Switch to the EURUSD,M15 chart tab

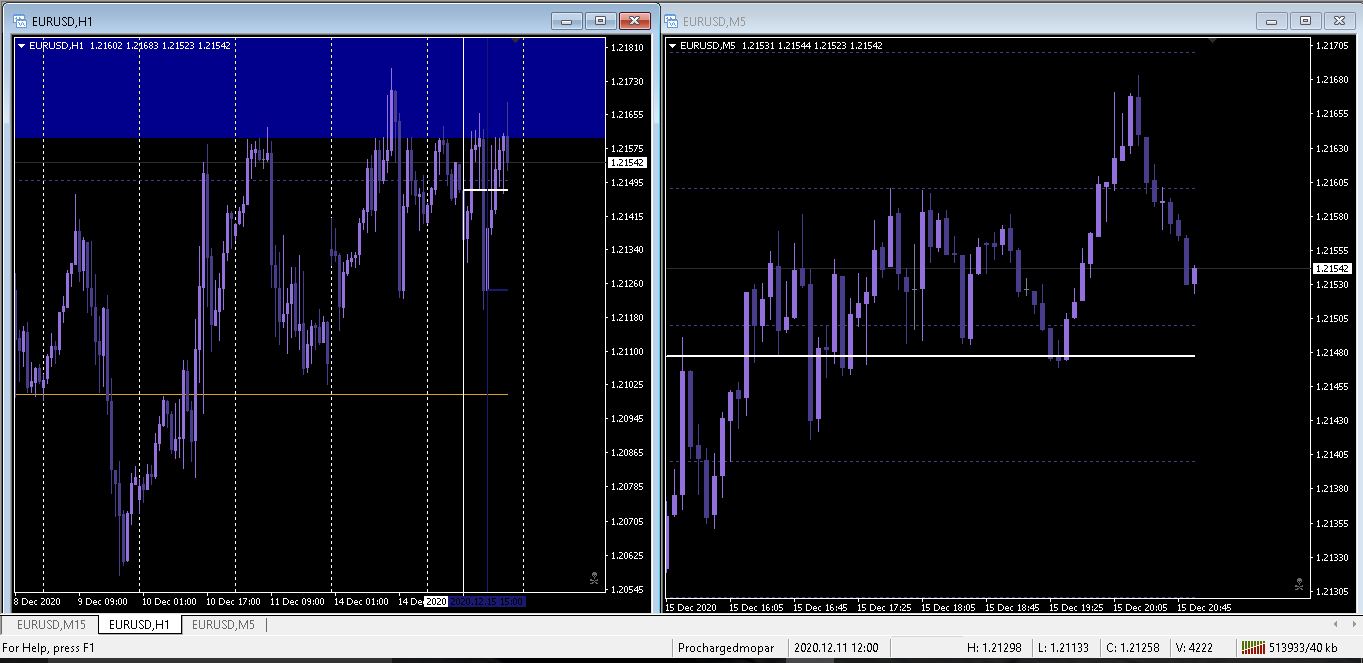tap(50, 625)
